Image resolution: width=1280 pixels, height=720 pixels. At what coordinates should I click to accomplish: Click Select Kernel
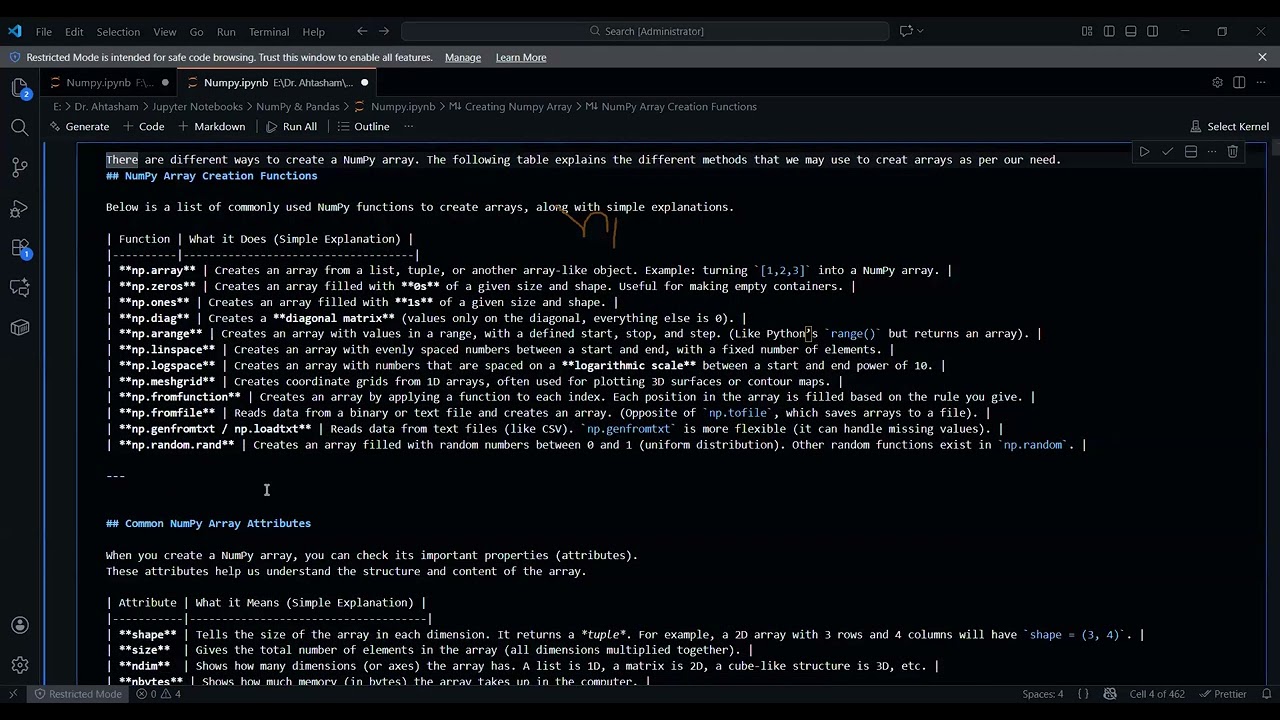coord(1229,126)
